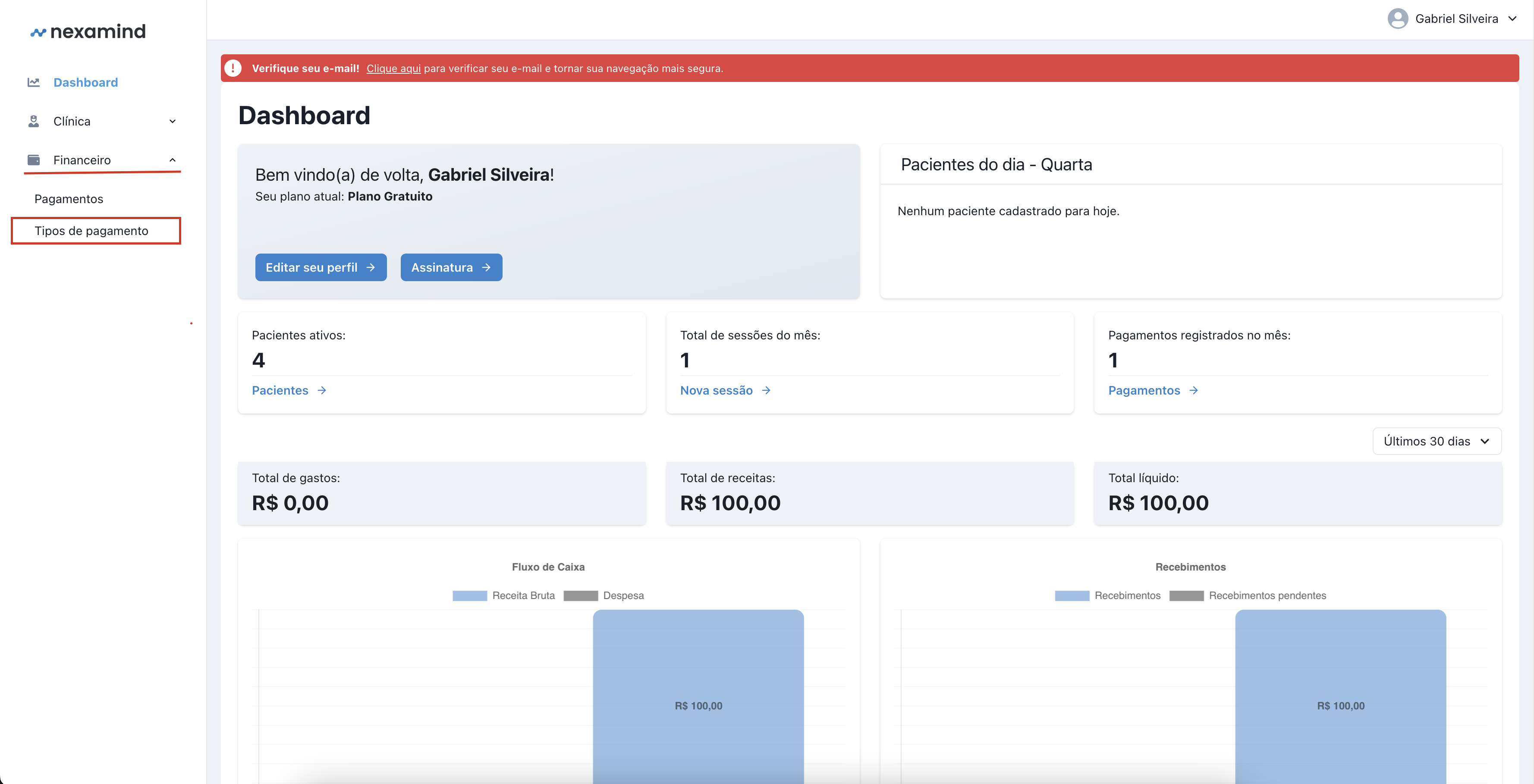The width and height of the screenshot is (1534, 784).
Task: Follow the Clique aqui verification link
Action: pyautogui.click(x=393, y=69)
